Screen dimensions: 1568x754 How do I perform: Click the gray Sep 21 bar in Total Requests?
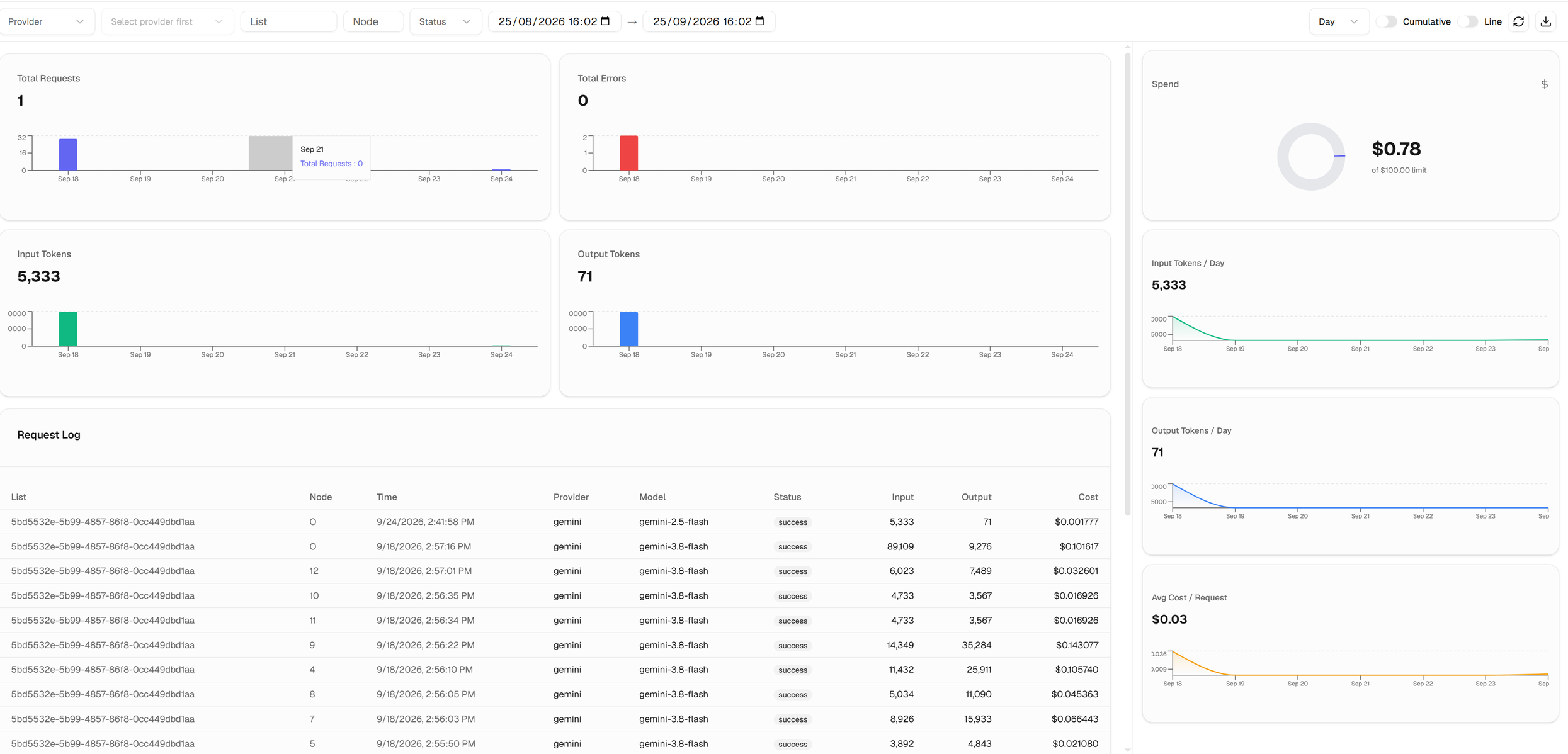[271, 153]
